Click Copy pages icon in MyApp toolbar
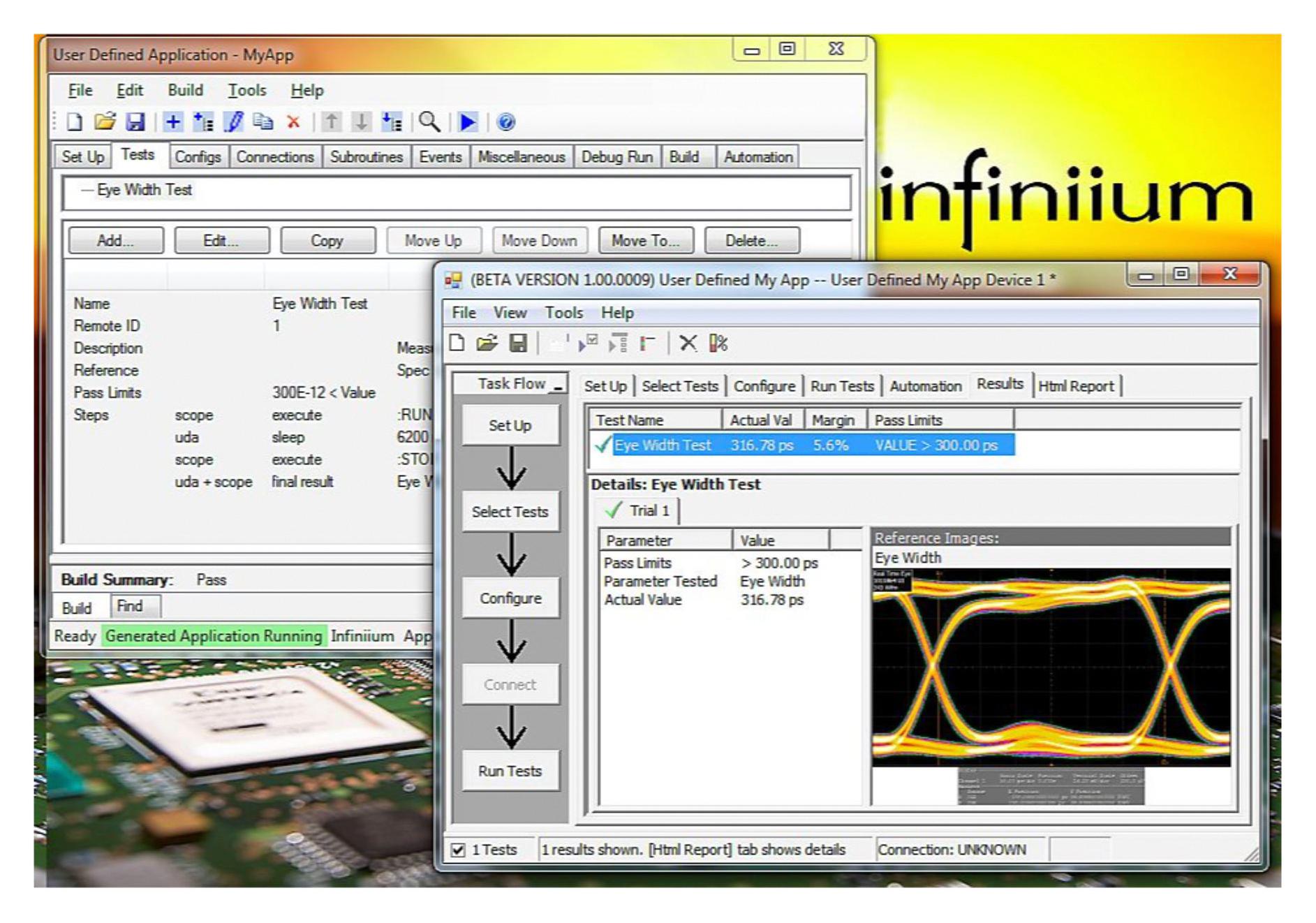This screenshot has height=923, width=1316. point(263,122)
